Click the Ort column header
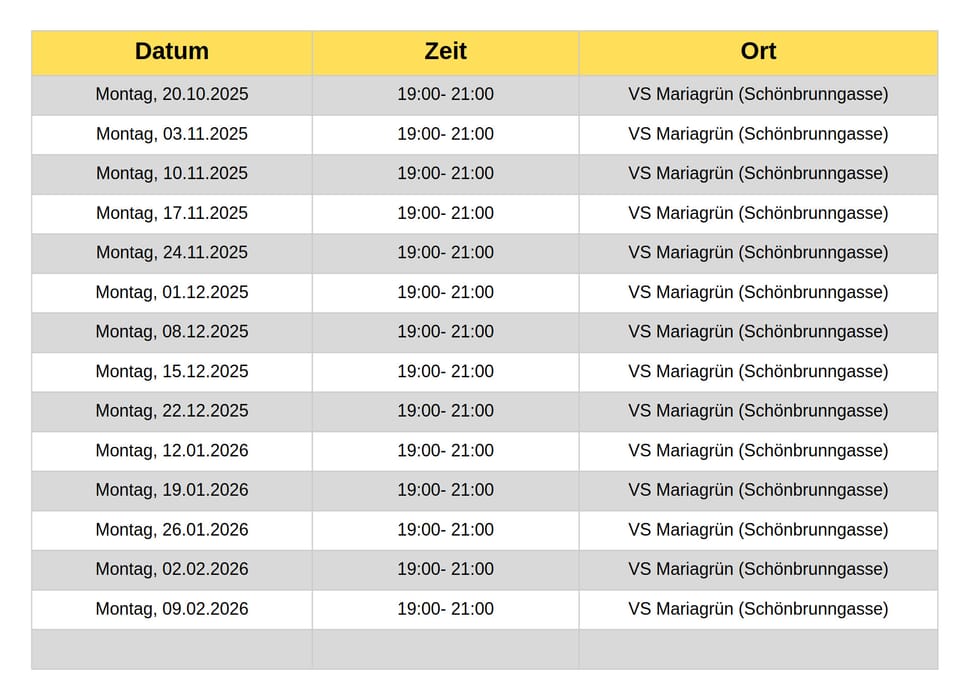Viewport: 960px width, 697px height. point(758,52)
